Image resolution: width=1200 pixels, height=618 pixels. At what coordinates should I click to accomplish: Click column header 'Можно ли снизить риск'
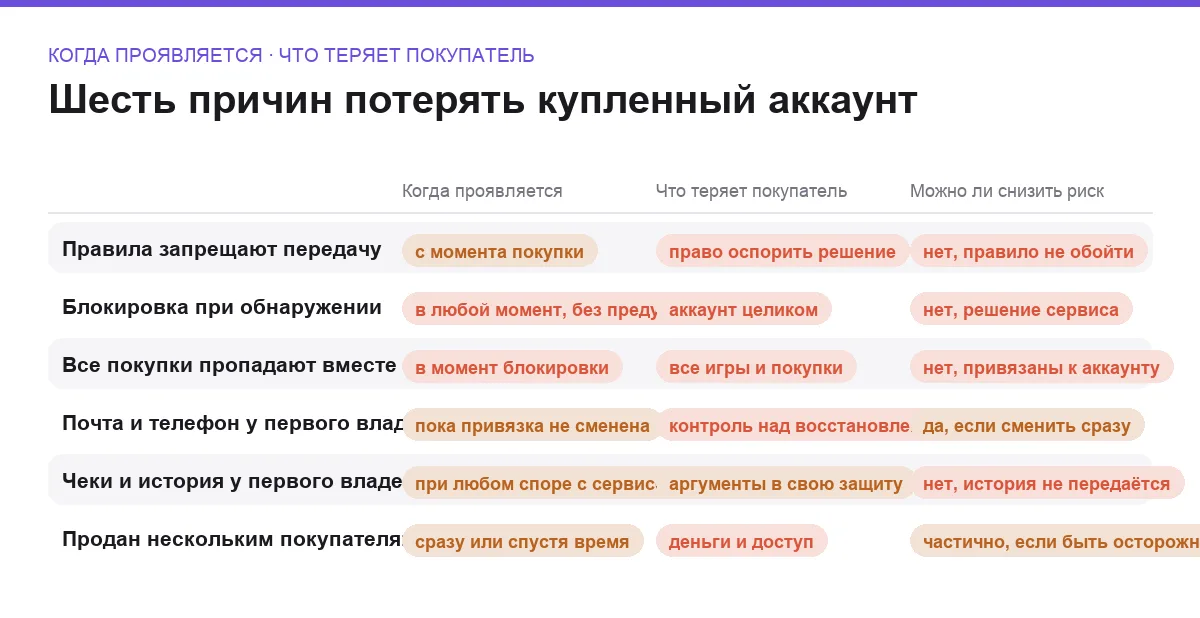click(1007, 191)
